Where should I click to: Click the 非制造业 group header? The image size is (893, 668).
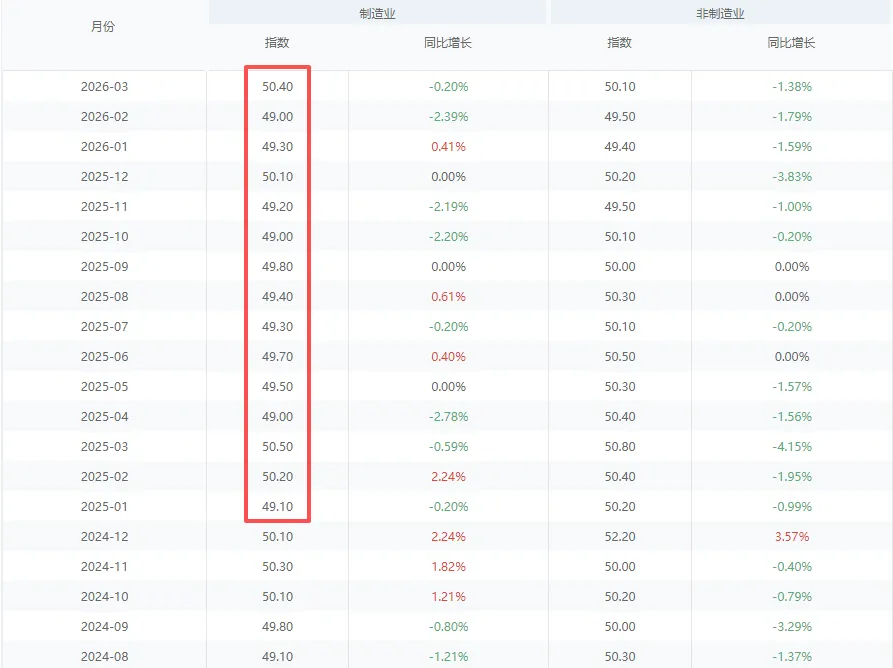720,14
